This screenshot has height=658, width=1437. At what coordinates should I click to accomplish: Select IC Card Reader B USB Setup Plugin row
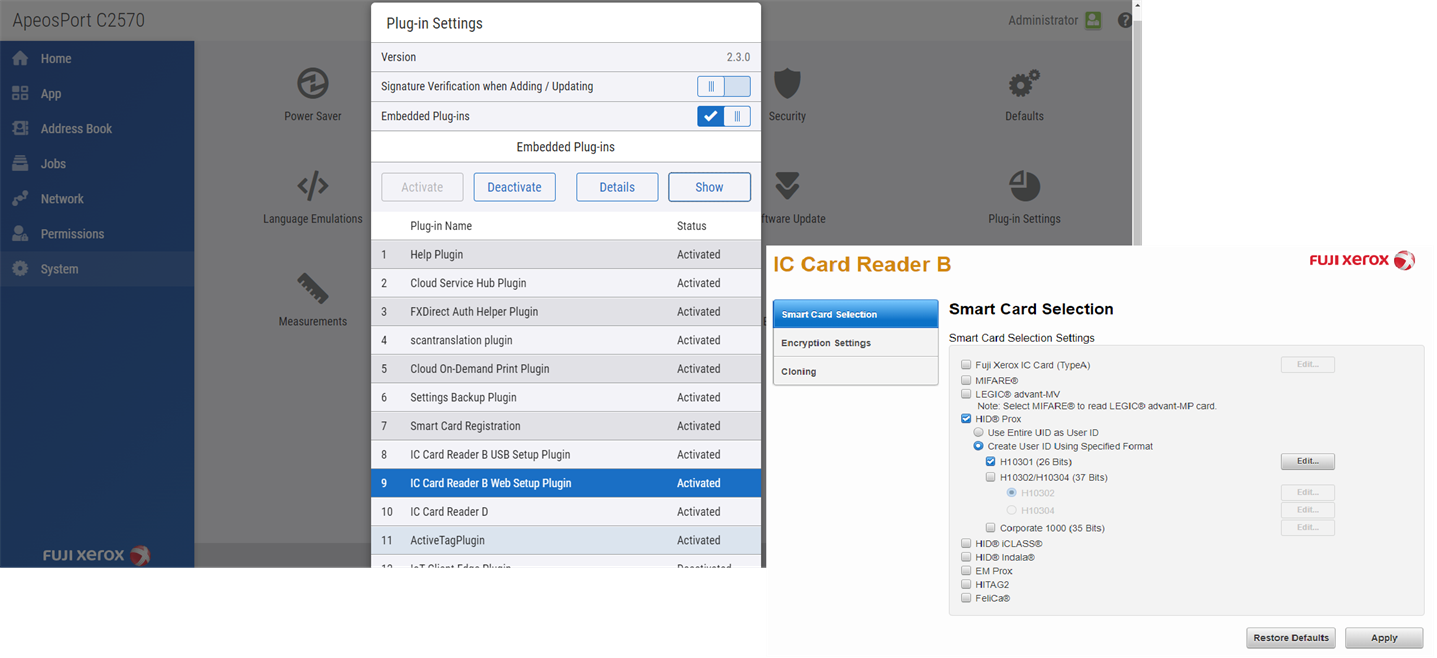(566, 454)
